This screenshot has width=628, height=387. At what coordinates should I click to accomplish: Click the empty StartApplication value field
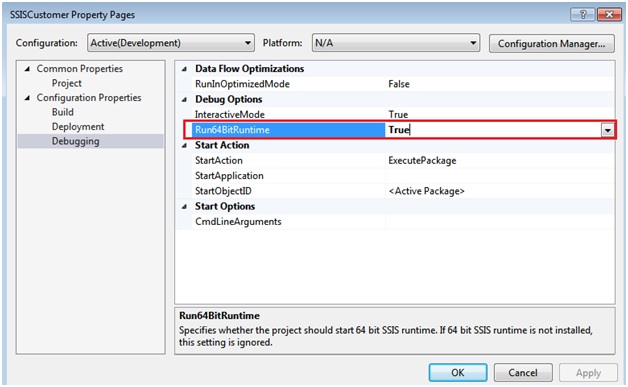pos(499,176)
